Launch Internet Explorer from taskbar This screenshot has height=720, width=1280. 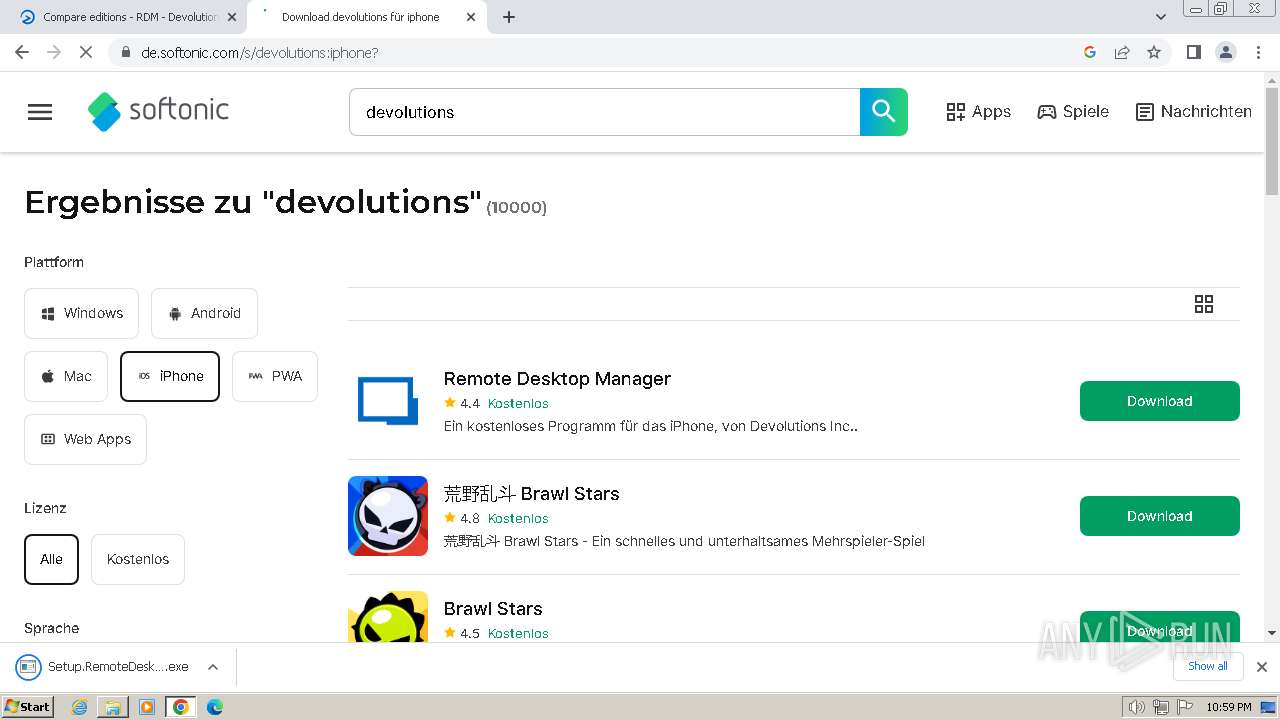(x=80, y=707)
